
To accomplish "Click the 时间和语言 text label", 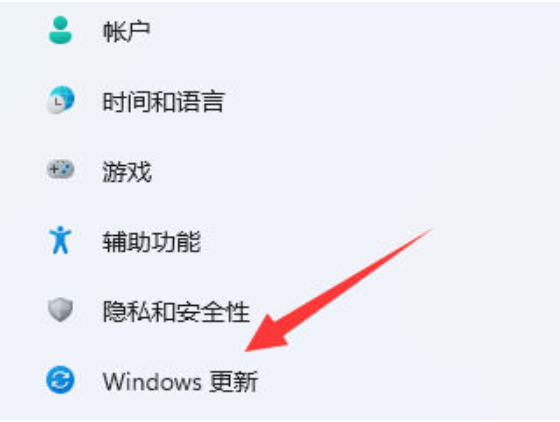I will tap(164, 101).
